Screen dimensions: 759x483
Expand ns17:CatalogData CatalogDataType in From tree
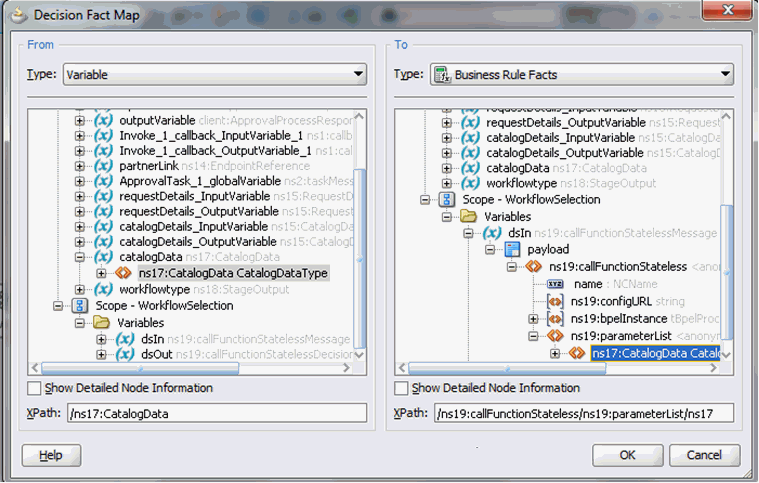coord(101,273)
